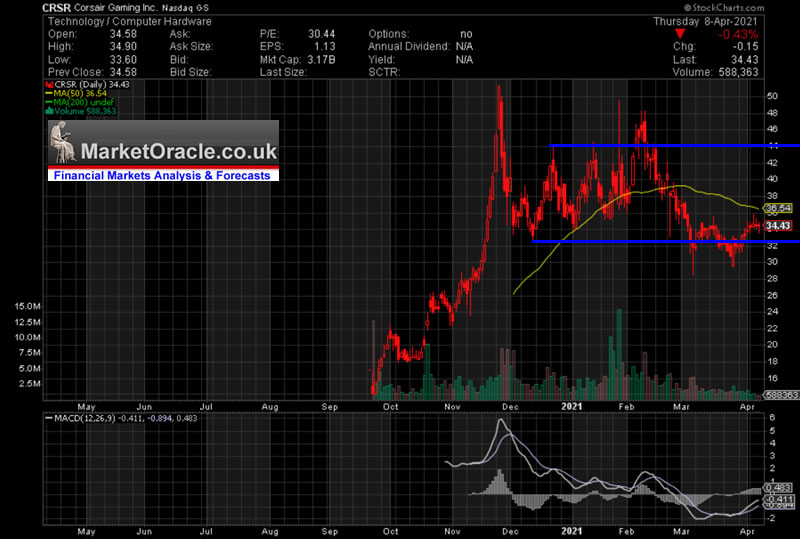Viewport: 800px width, 539px height.
Task: Select the 'Corsair Gaming Inc.' company name
Action: coord(116,8)
